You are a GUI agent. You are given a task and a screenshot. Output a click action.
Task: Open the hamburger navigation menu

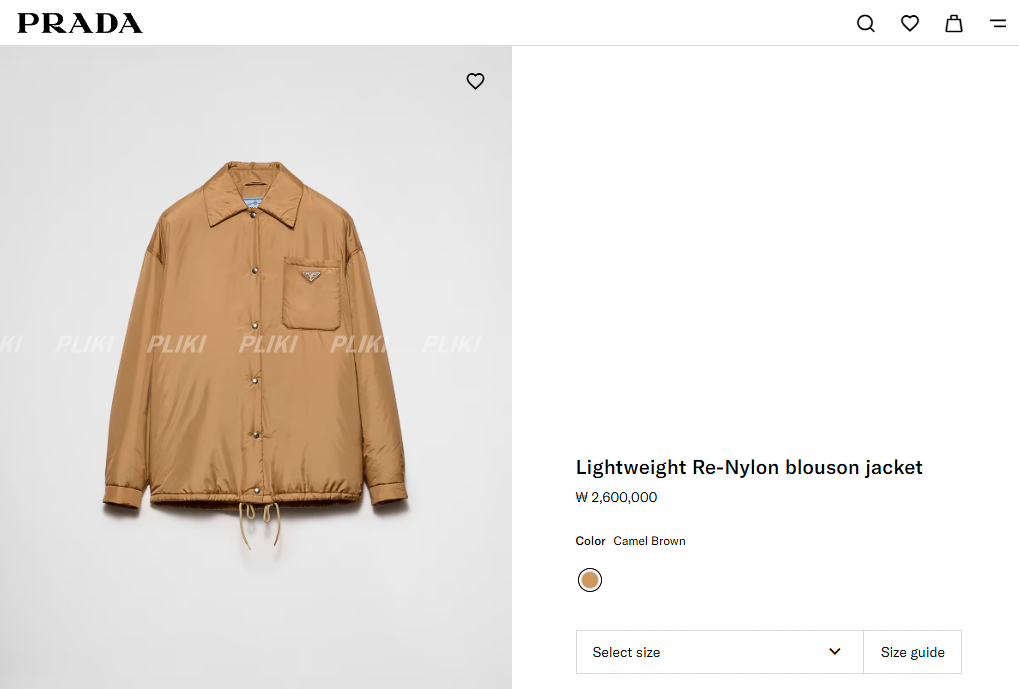click(998, 23)
